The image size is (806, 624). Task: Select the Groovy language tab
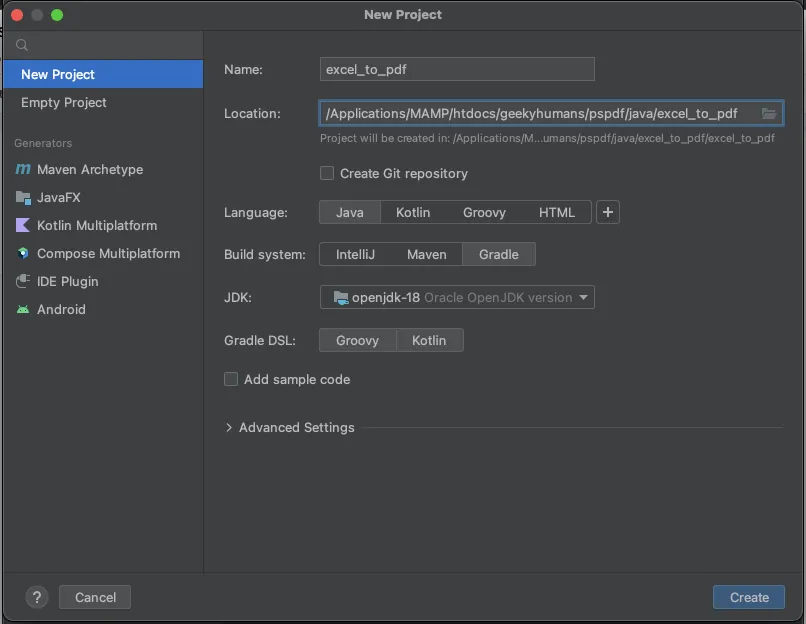pyautogui.click(x=484, y=212)
